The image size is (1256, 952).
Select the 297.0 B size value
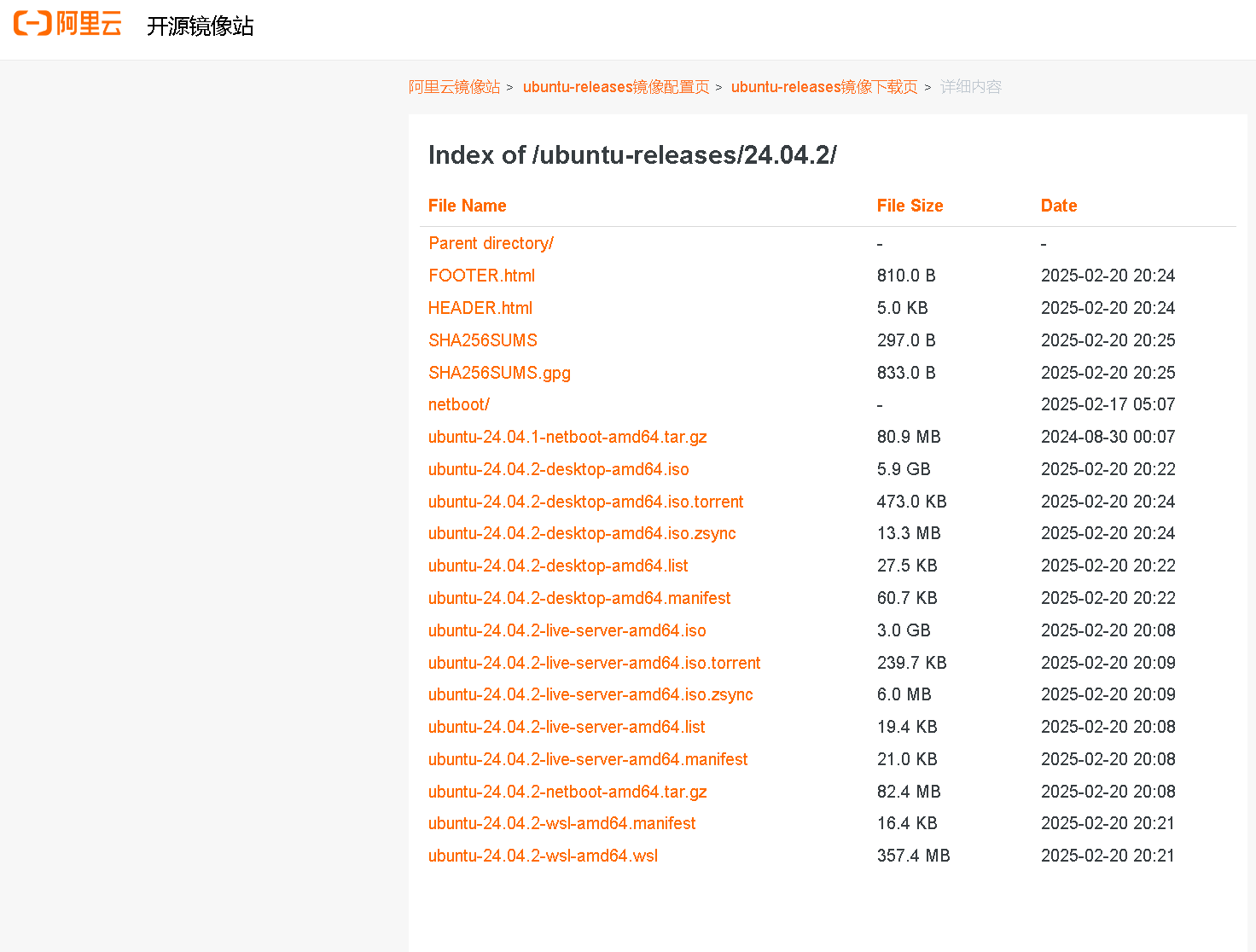coord(906,340)
